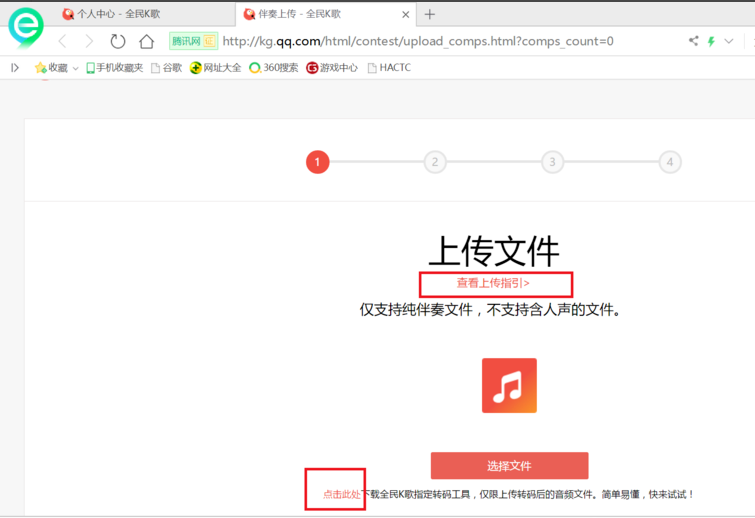
Task: Click the 点击此处 download link
Action: click(x=341, y=494)
